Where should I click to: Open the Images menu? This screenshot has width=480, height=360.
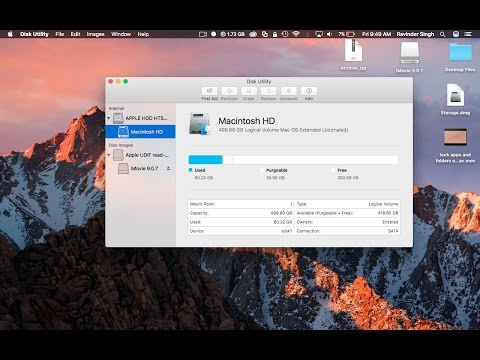click(x=95, y=34)
